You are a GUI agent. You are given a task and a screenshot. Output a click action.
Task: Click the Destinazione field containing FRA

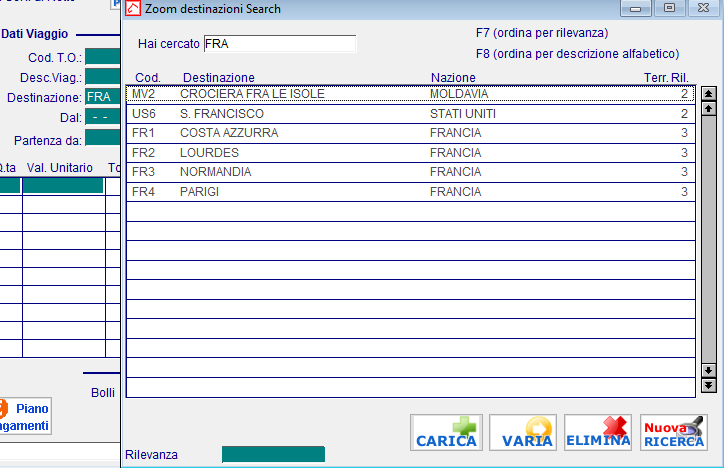pyautogui.click(x=103, y=97)
